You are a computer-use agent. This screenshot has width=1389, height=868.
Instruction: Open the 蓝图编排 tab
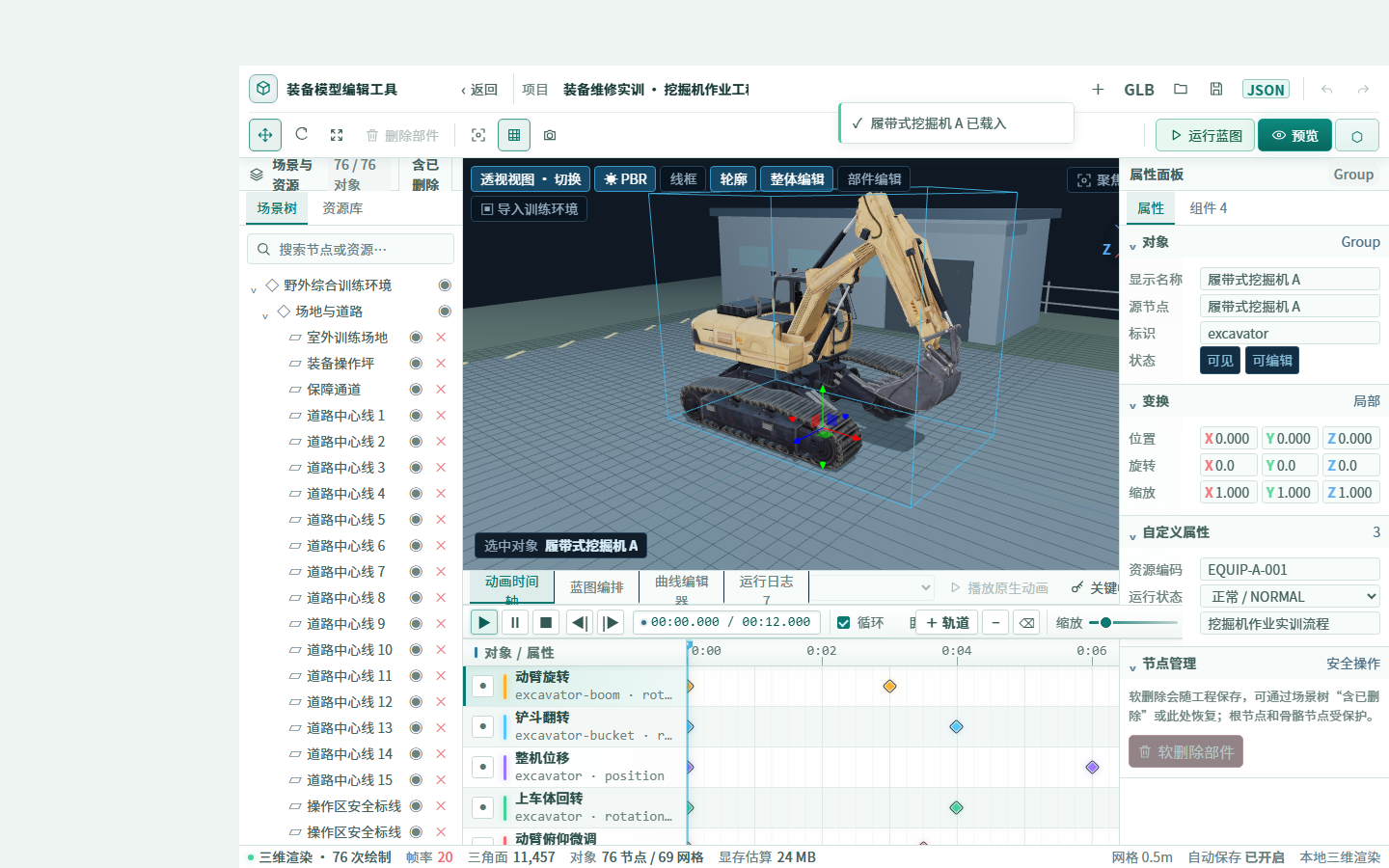click(x=597, y=587)
